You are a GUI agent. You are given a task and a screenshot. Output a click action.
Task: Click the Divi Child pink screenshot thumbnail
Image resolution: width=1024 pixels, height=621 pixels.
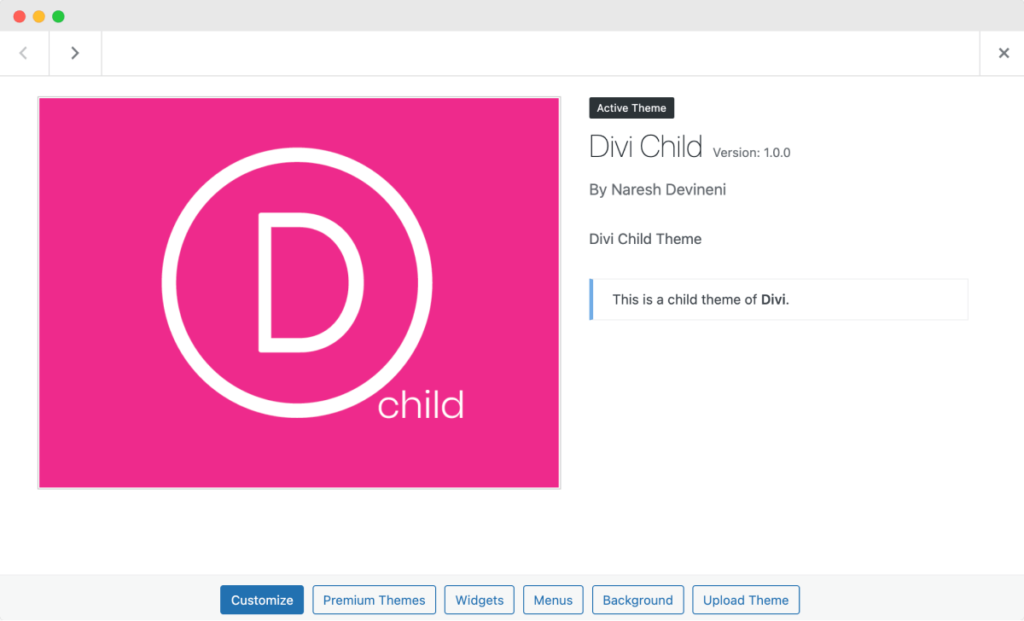point(299,293)
